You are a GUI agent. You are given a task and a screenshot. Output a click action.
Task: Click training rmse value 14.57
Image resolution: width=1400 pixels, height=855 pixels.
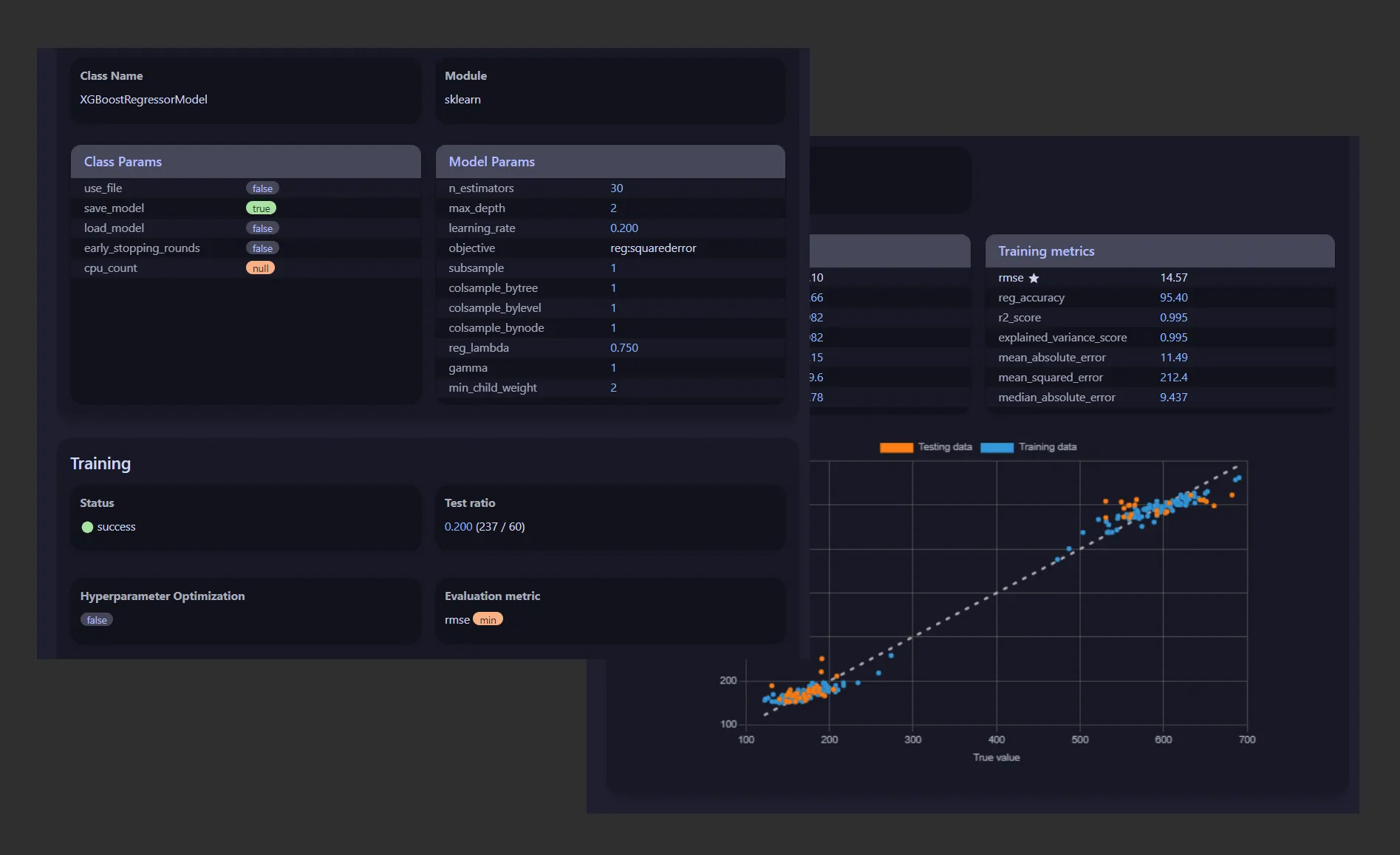[x=1174, y=278]
